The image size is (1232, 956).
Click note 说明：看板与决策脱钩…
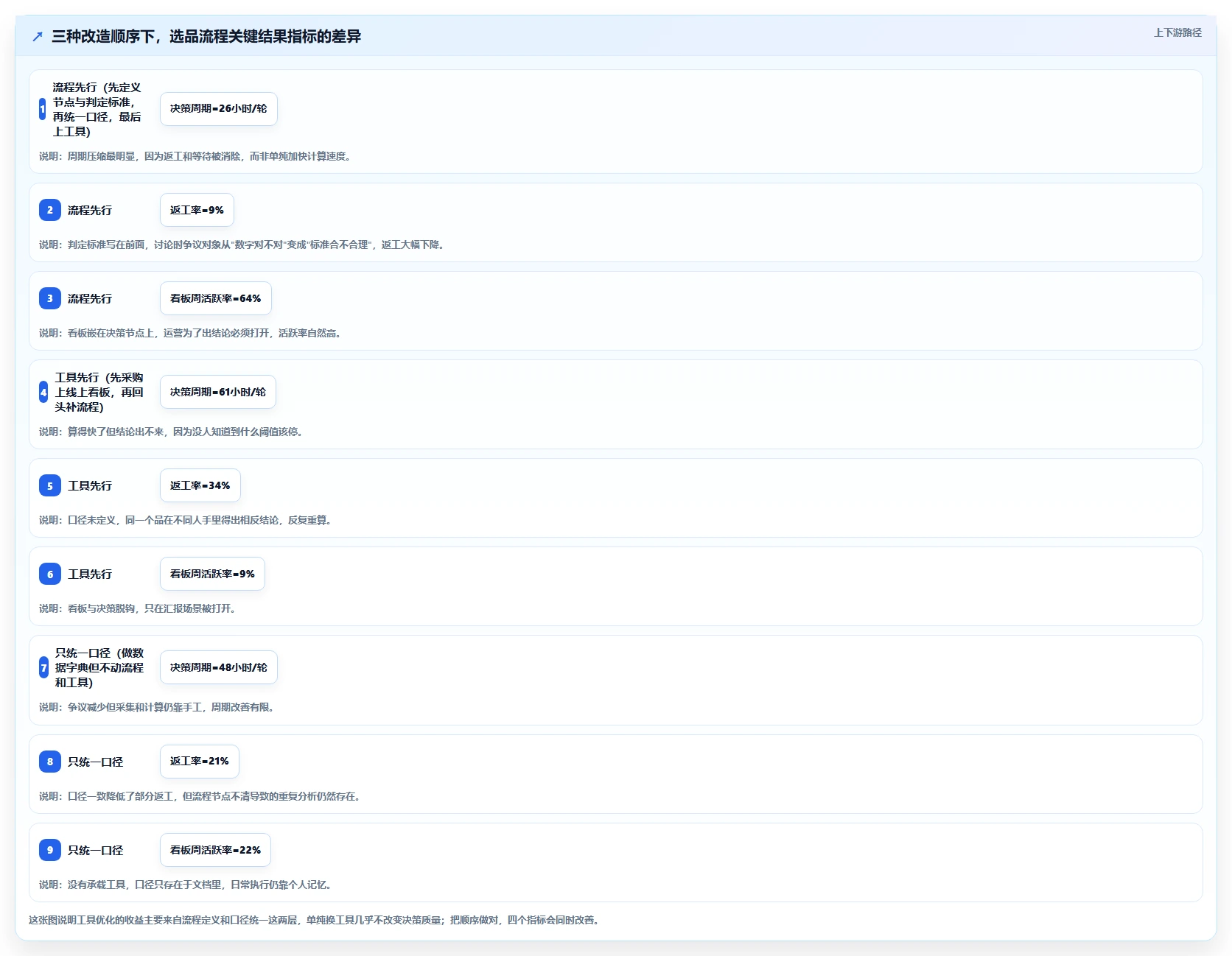139,608
